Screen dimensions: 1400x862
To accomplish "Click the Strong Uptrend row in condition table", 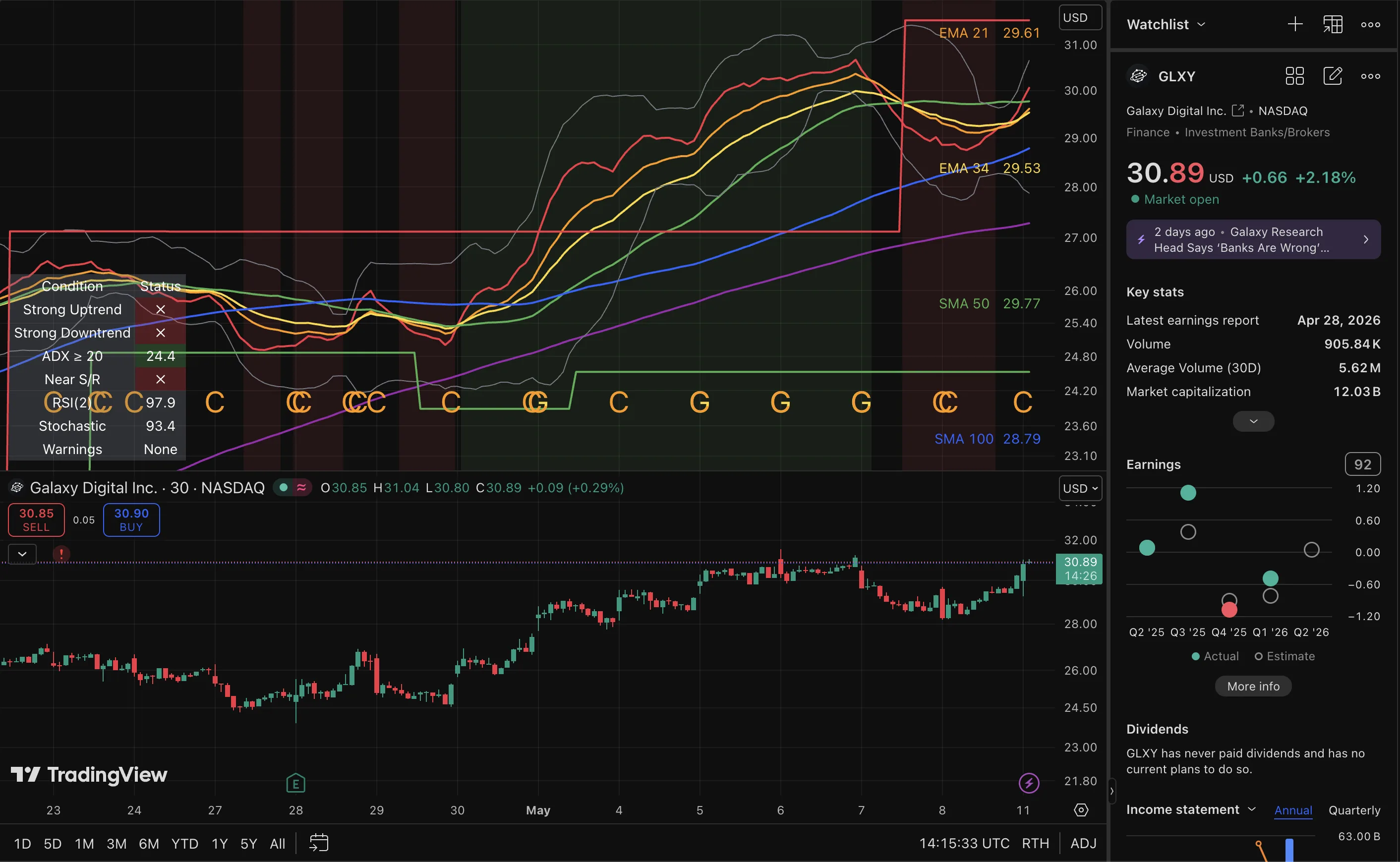I will tap(97, 310).
